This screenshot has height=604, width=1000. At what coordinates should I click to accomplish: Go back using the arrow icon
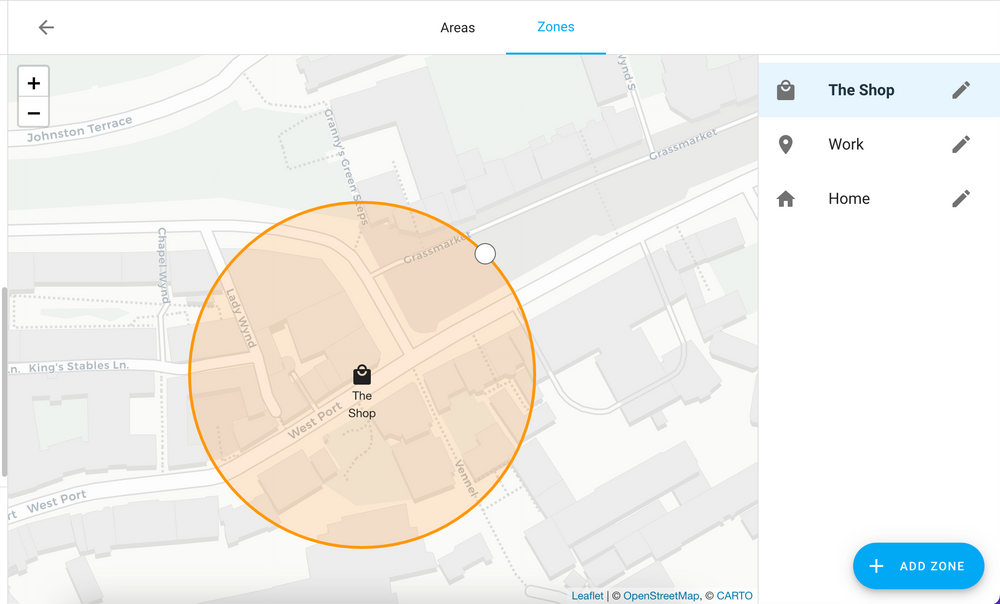[x=46, y=27]
